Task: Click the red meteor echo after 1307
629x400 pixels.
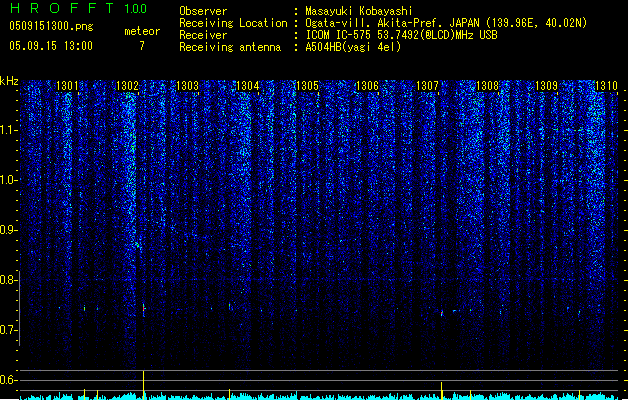Action: coord(442,313)
